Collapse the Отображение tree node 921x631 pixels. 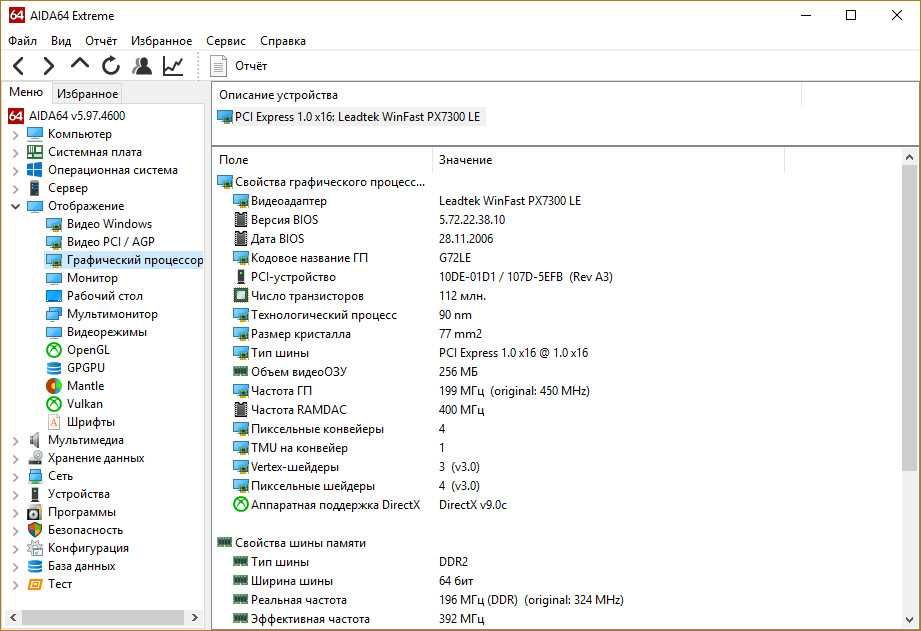pyautogui.click(x=16, y=206)
